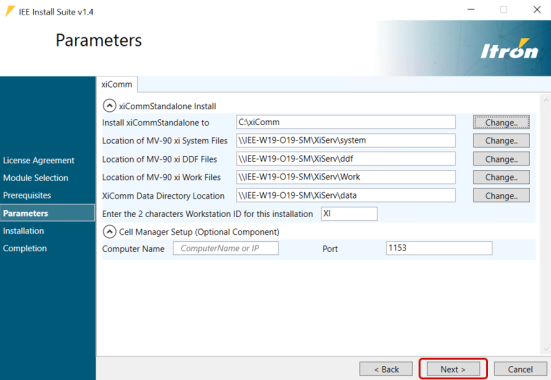Click the IEE Install Suite title bar icon

(x=10, y=11)
